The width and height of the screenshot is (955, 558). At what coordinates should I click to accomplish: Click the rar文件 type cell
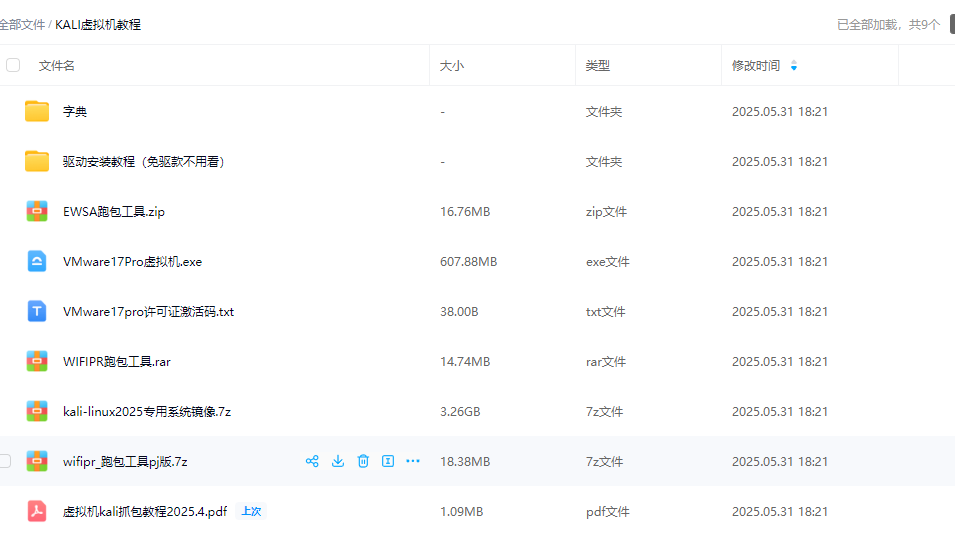coord(605,361)
